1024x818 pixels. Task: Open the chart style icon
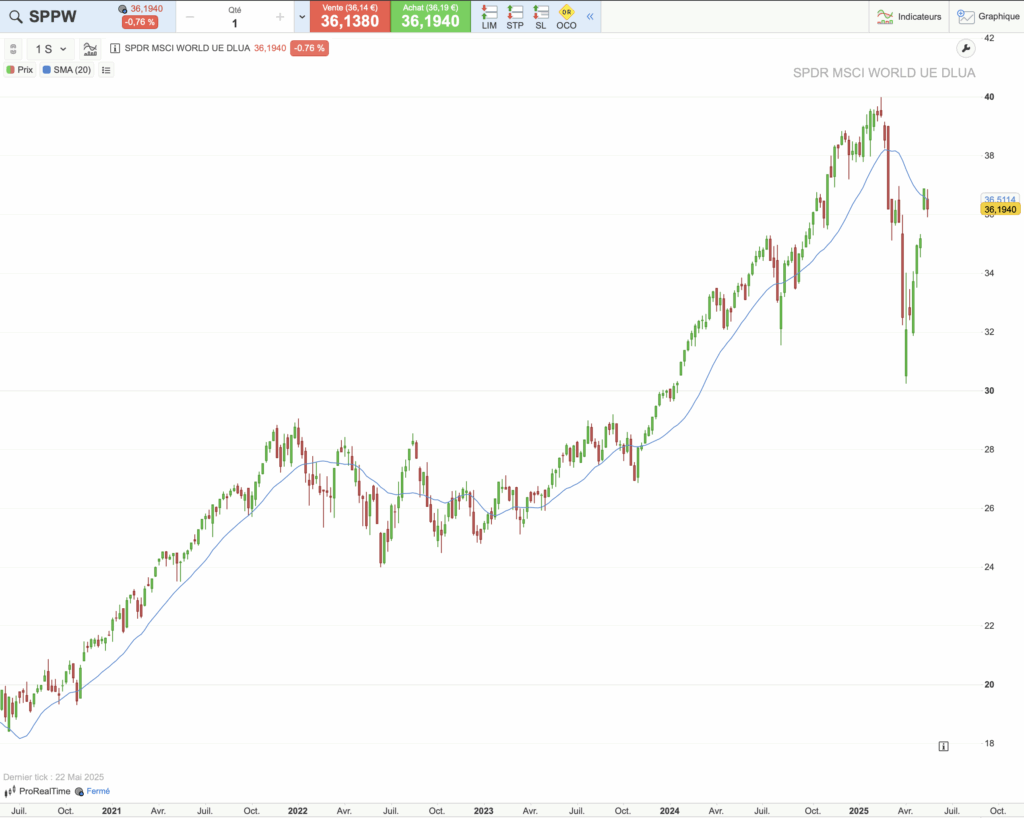click(90, 49)
